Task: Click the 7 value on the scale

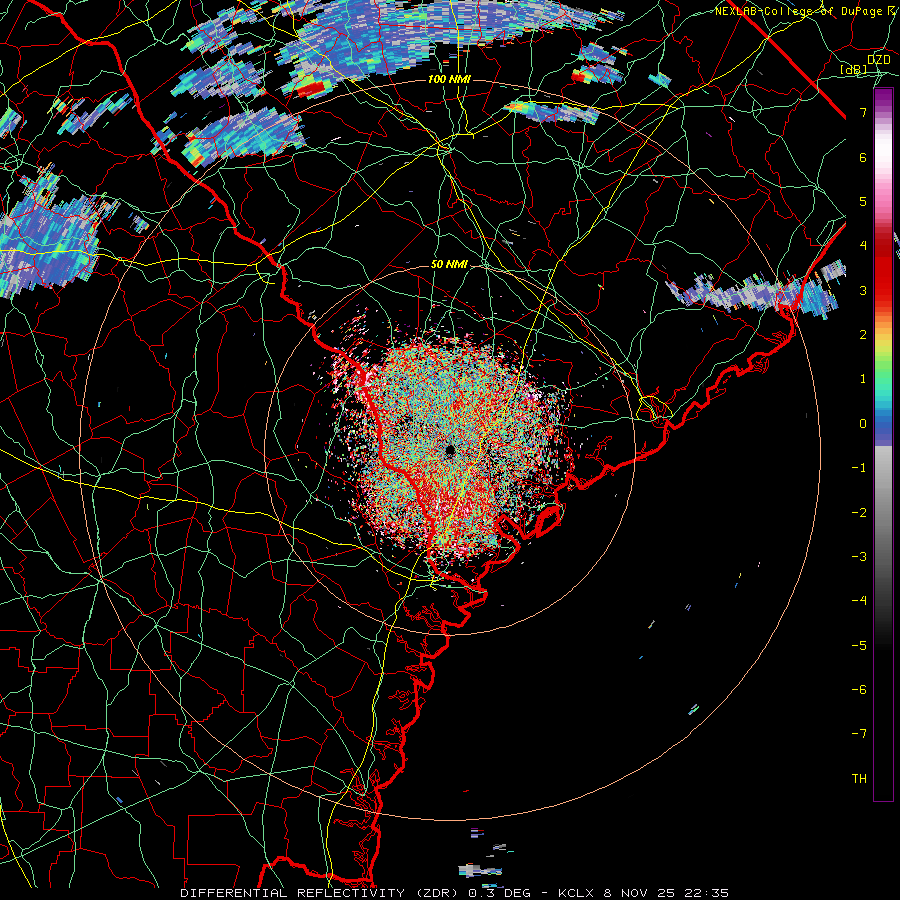Action: [x=863, y=112]
